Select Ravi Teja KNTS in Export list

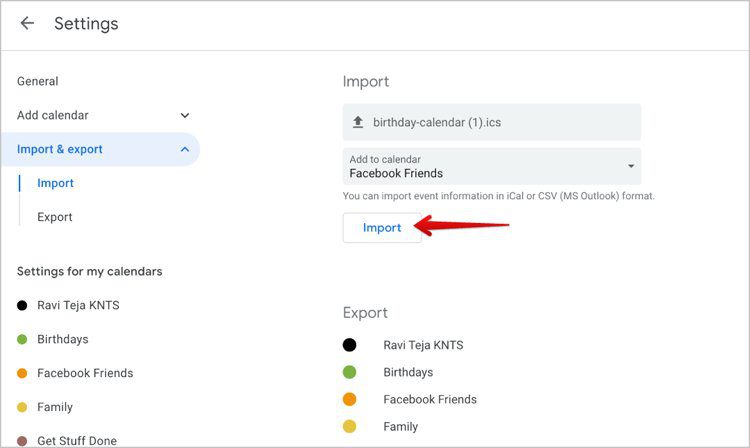click(423, 345)
